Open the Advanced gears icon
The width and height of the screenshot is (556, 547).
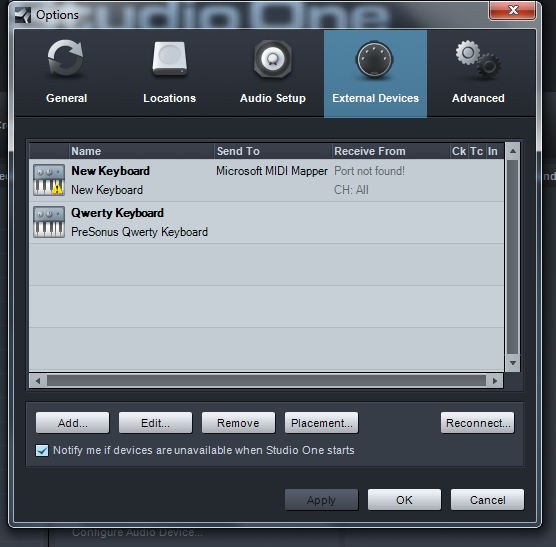point(478,58)
